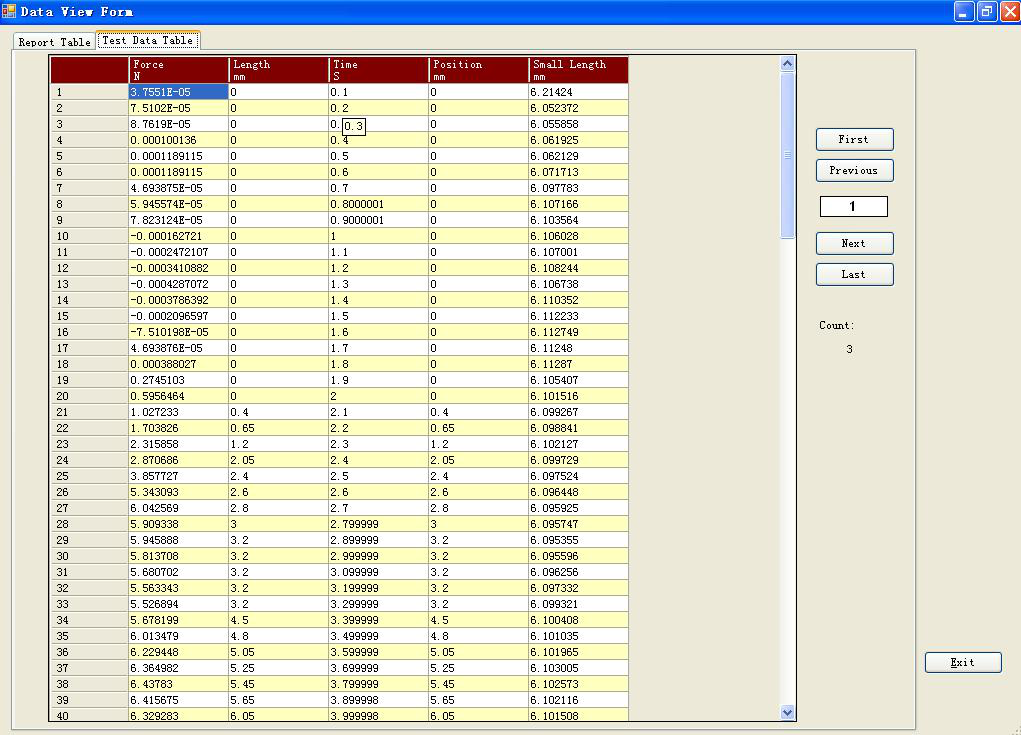Click the First button
The height and width of the screenshot is (735, 1021).
tap(853, 139)
